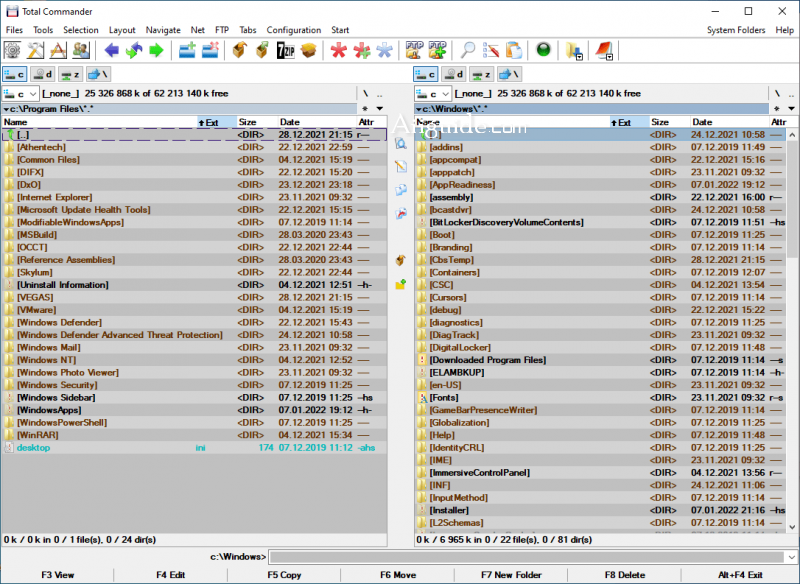The width and height of the screenshot is (800, 584).
Task: Open the gear configuration icon in the toolbar
Action: tap(12, 50)
